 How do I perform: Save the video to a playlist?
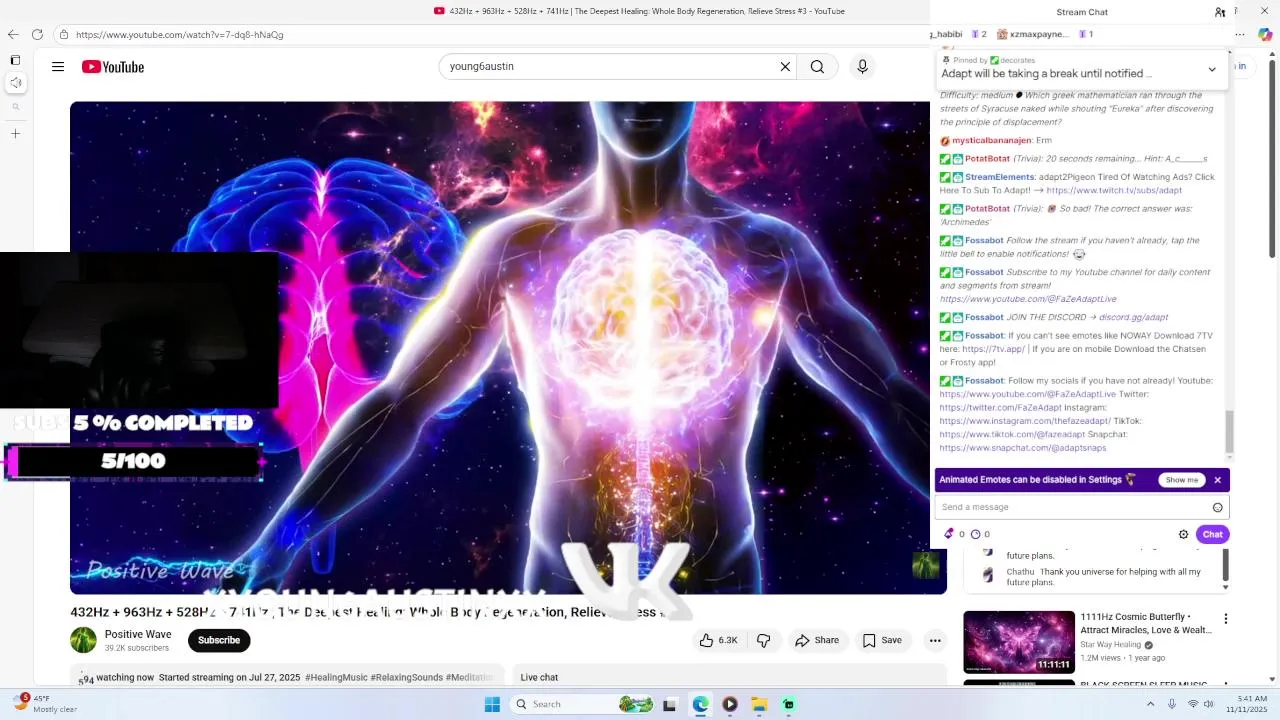pos(882,640)
